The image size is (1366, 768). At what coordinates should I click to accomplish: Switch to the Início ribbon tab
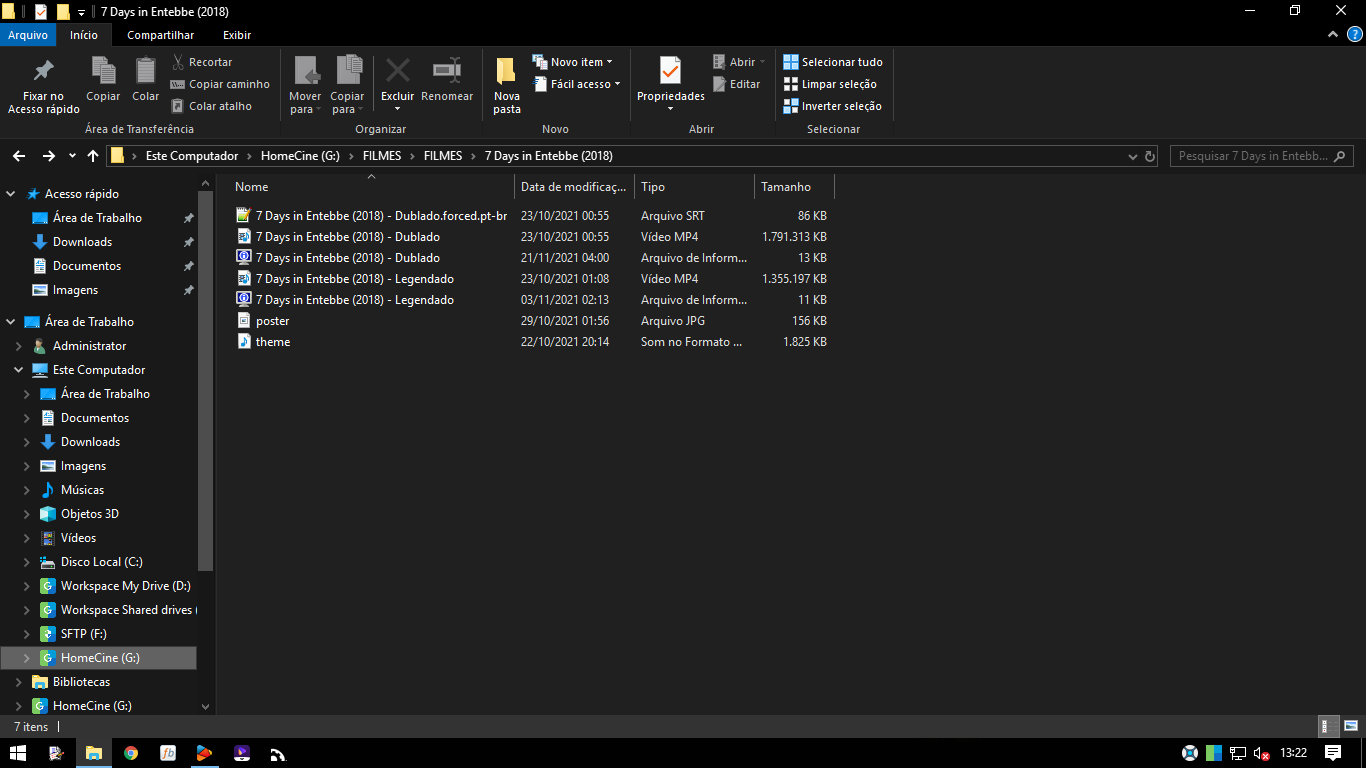click(84, 35)
